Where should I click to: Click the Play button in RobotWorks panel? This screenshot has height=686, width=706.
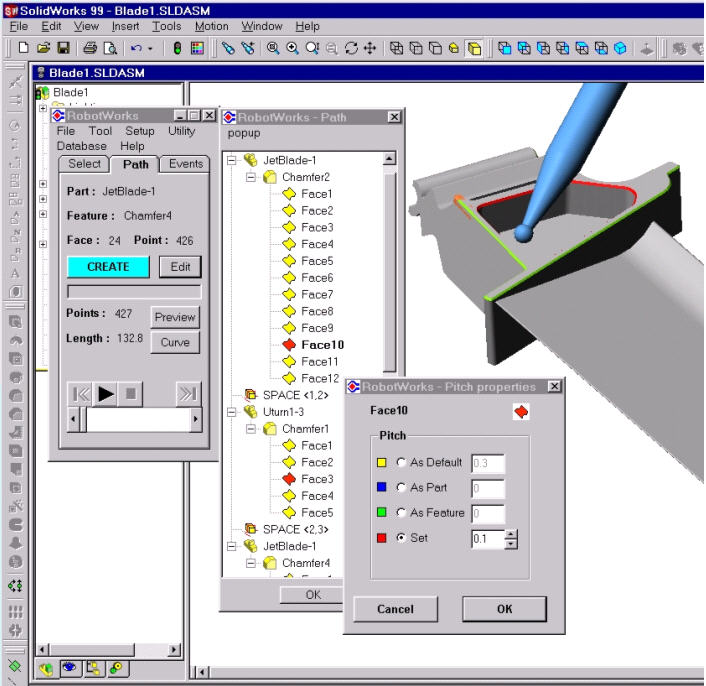click(x=105, y=394)
